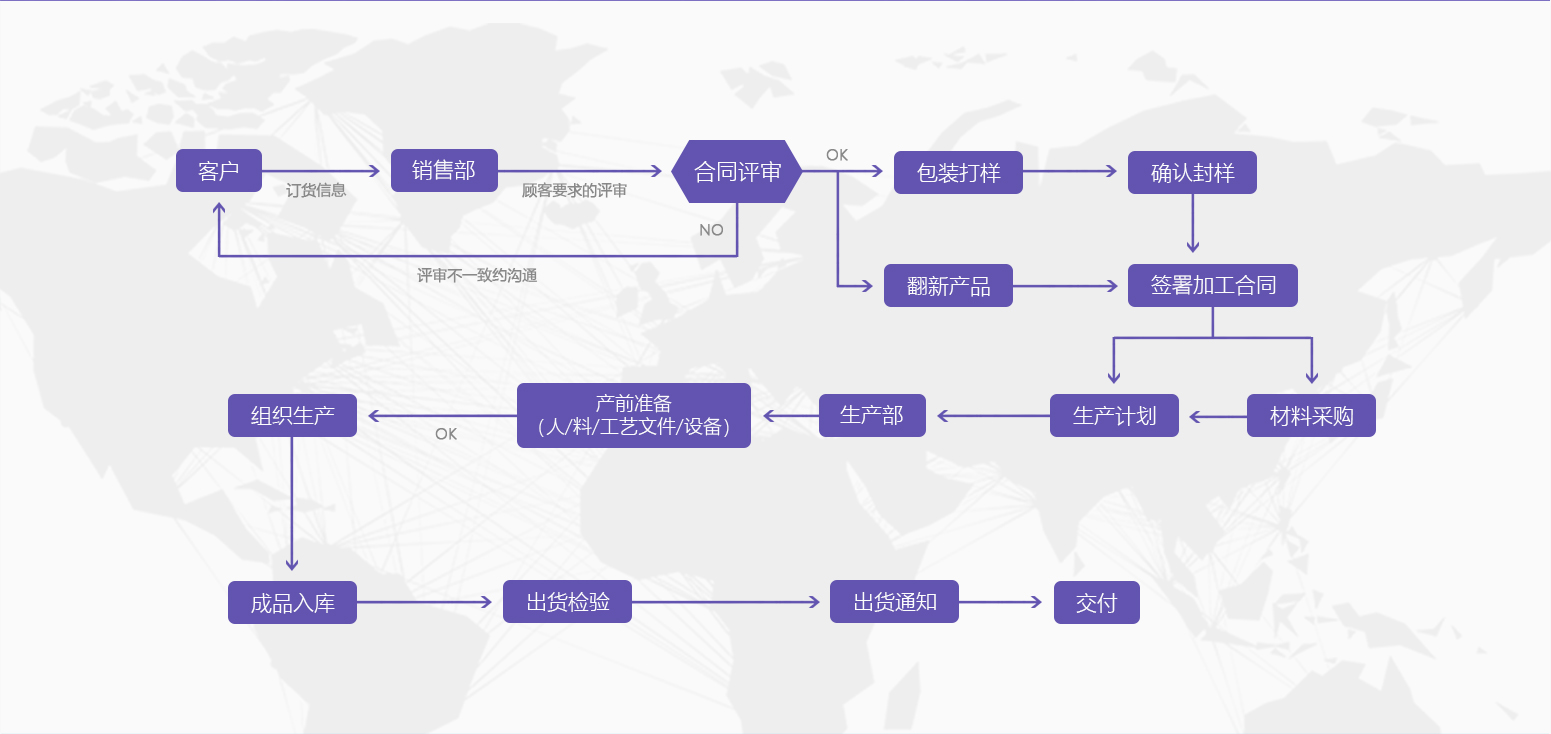Click the 成品入库 box
Viewport: 1551px width, 734px height.
tap(292, 603)
